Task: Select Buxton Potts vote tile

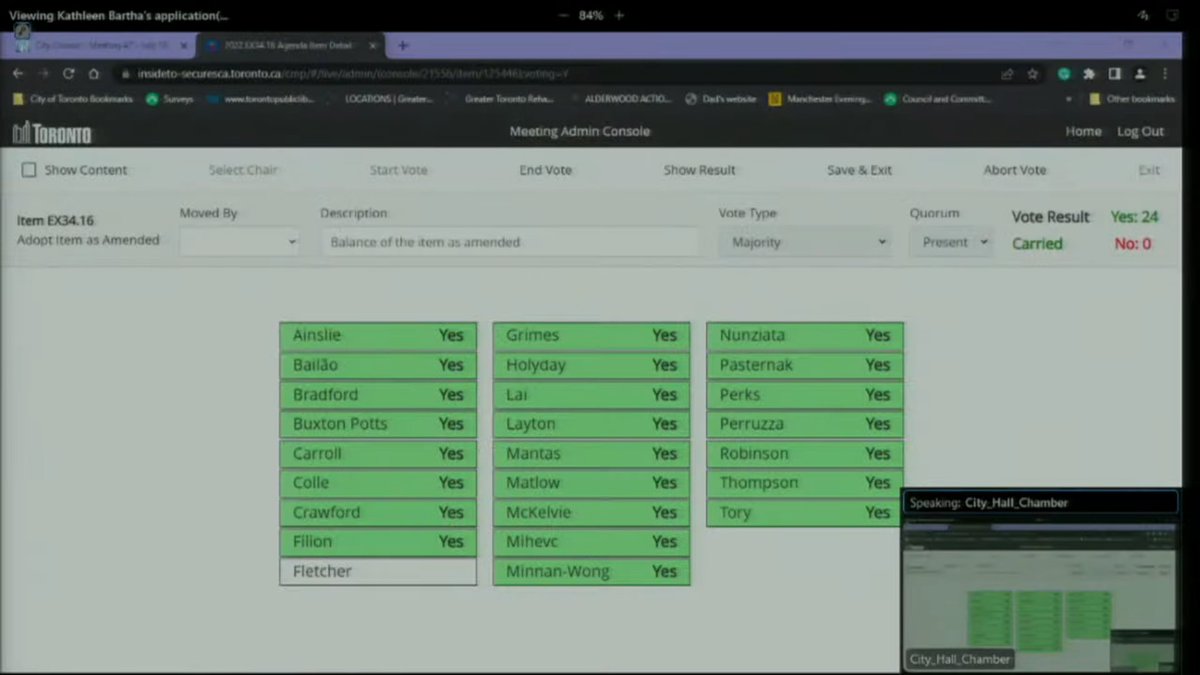Action: pos(378,424)
